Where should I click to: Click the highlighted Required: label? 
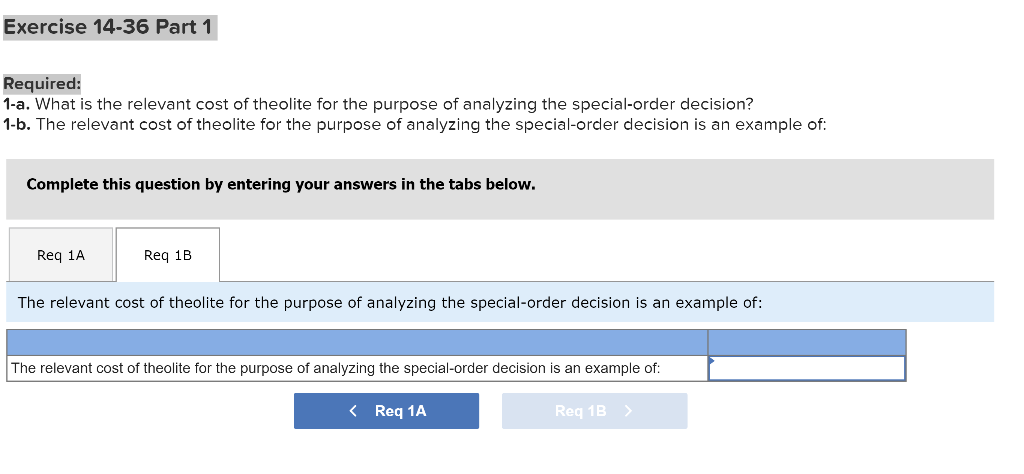tap(41, 84)
